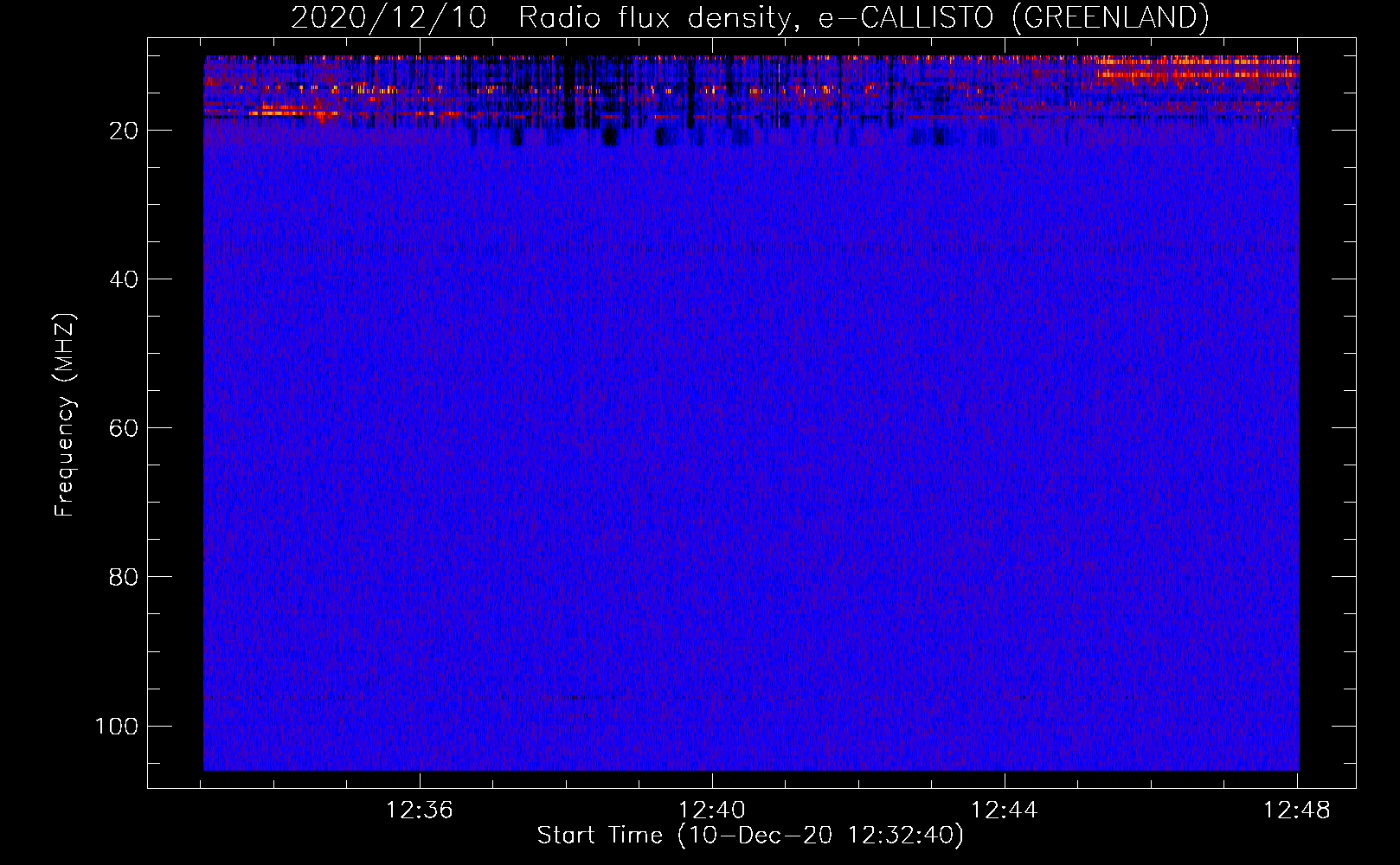Click the 12:48 time tick label
Image resolution: width=1400 pixels, height=865 pixels.
[1297, 811]
